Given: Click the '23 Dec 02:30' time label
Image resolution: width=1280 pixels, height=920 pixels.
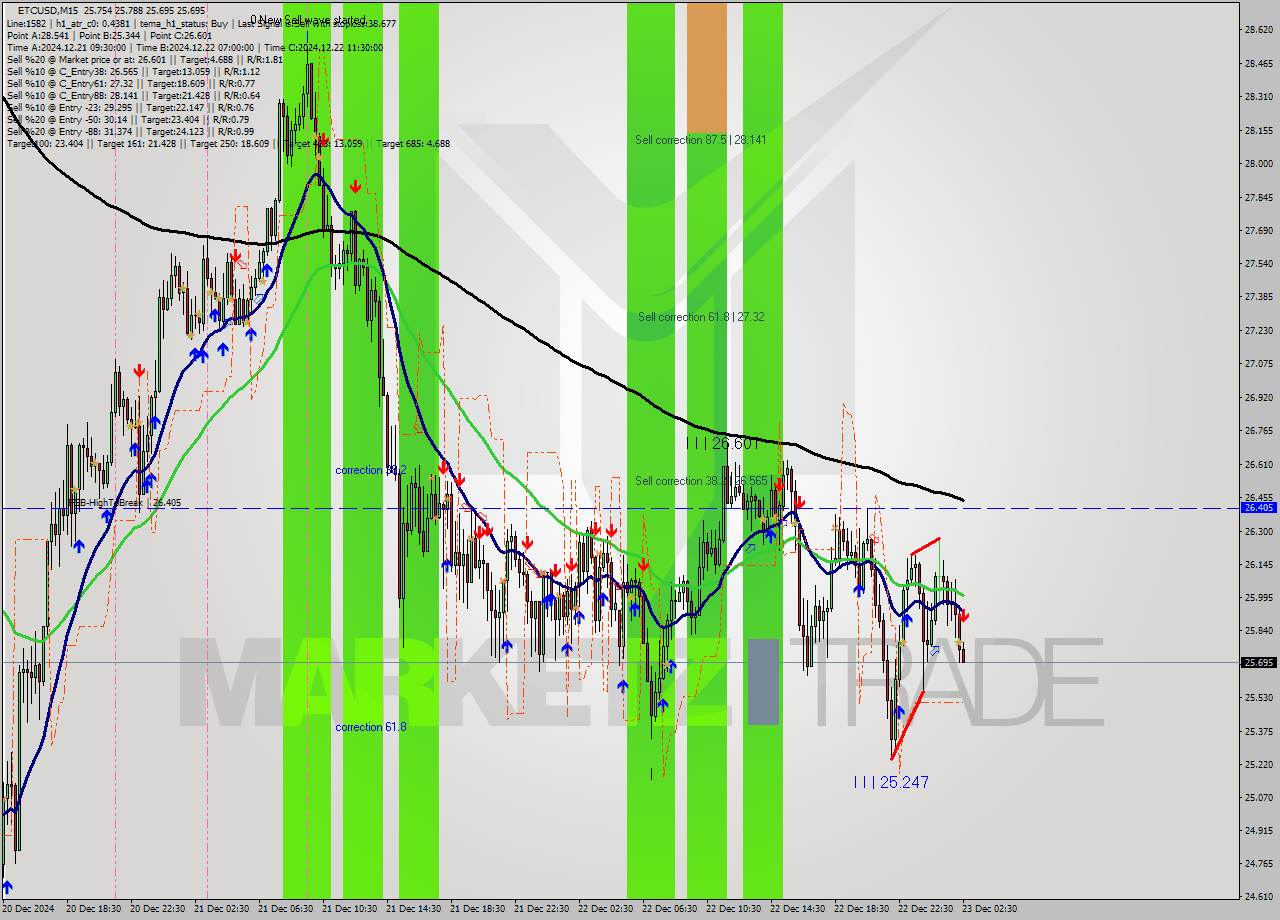Looking at the screenshot, I should 989,909.
